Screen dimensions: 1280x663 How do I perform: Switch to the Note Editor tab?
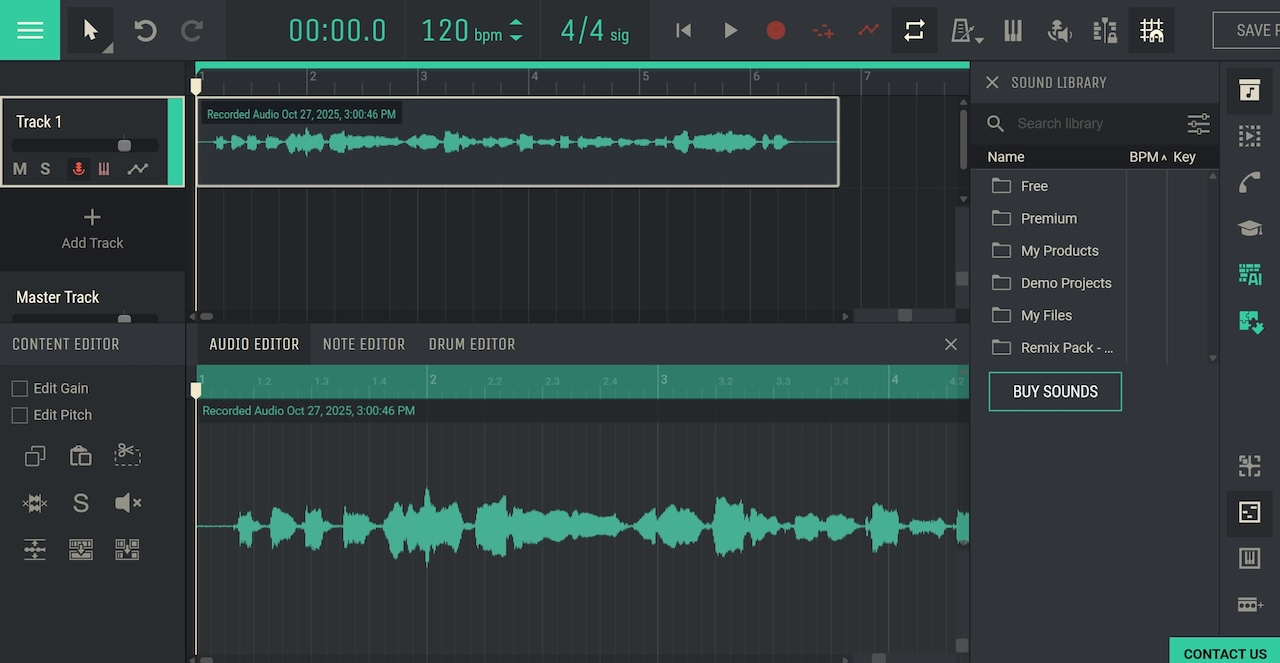coord(363,344)
